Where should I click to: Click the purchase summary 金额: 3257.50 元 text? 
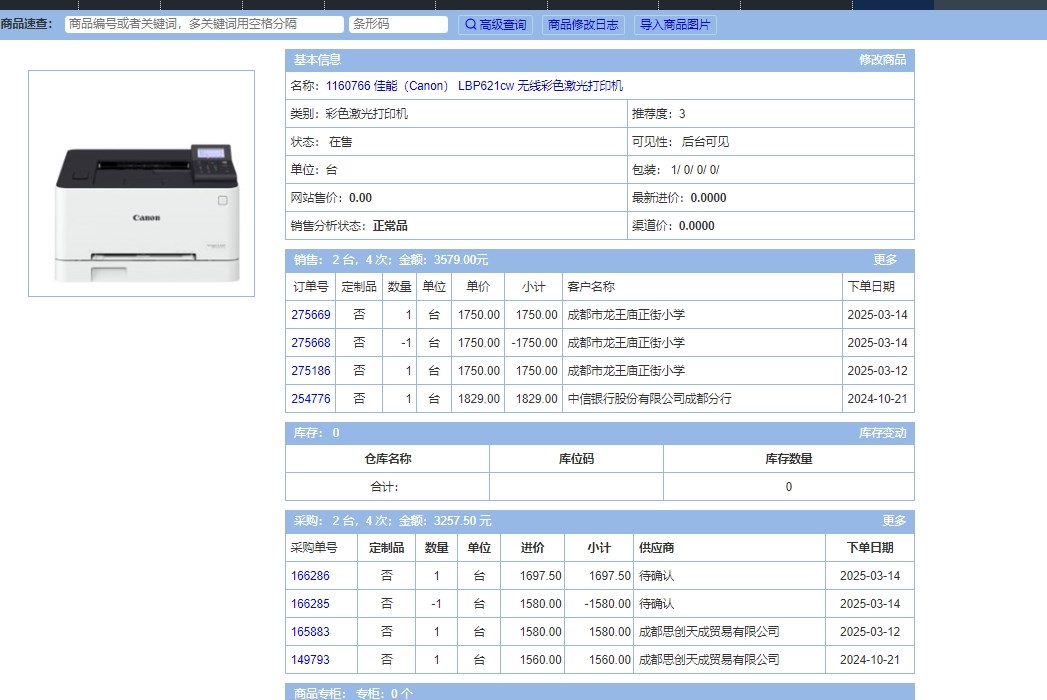[445, 521]
